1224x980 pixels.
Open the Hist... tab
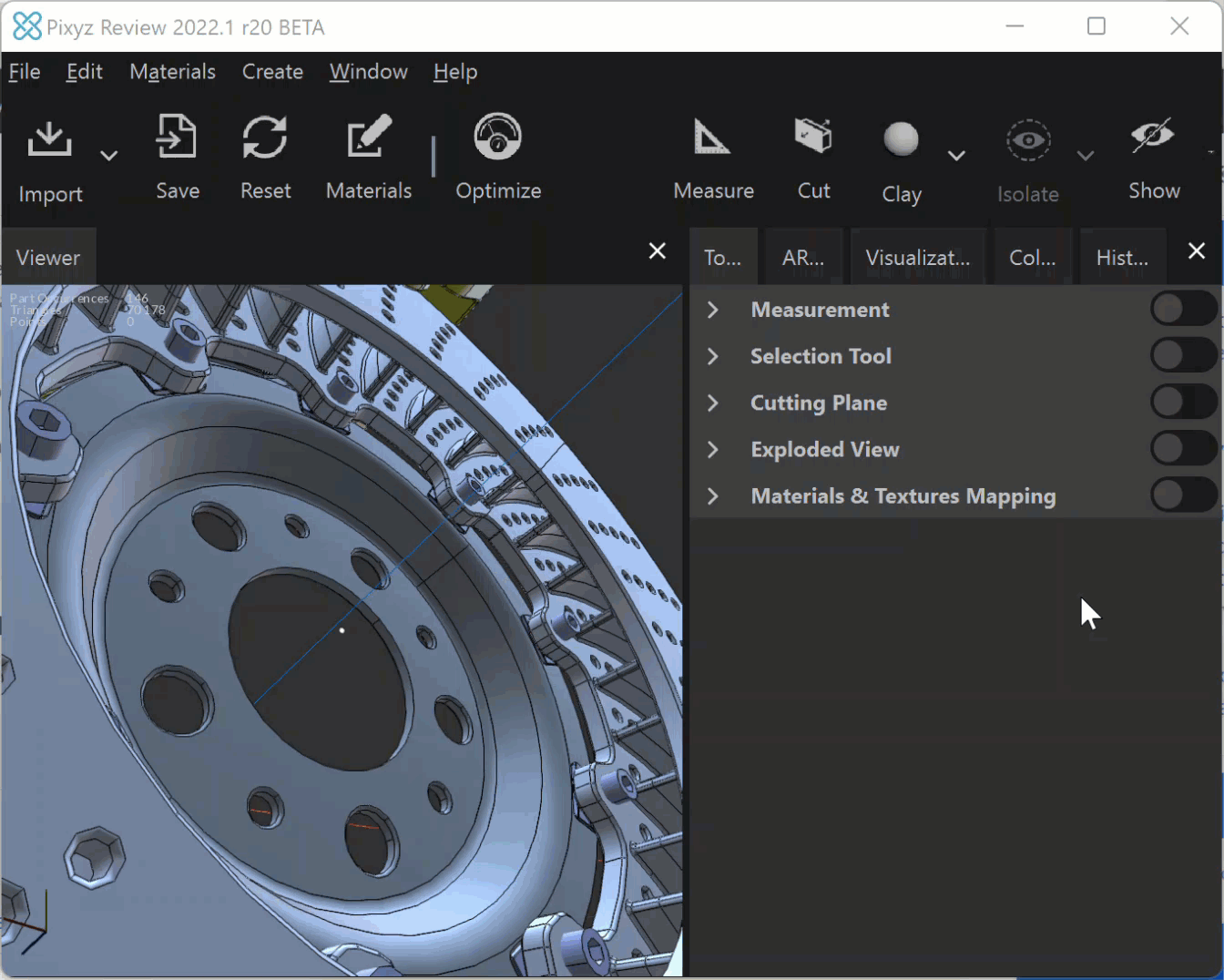[1122, 257]
